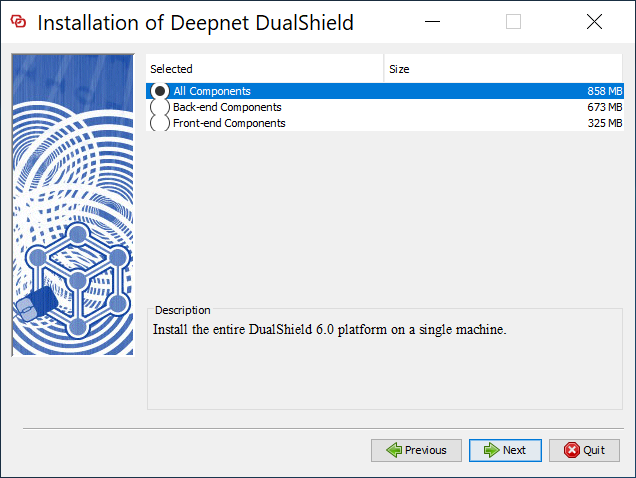Quit the installer
The height and width of the screenshot is (478, 636).
(584, 450)
